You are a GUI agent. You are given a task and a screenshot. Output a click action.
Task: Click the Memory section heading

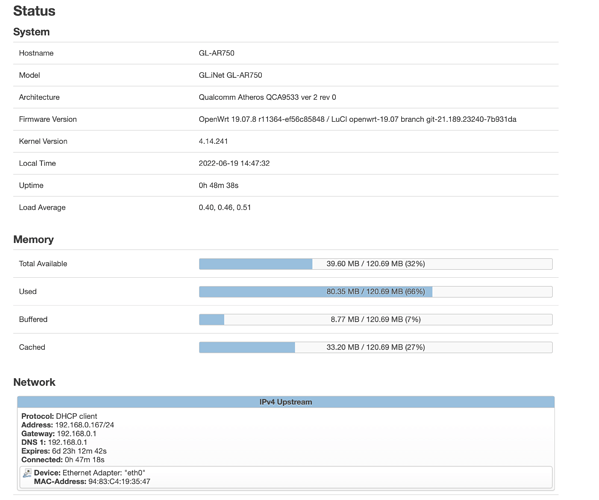click(34, 239)
